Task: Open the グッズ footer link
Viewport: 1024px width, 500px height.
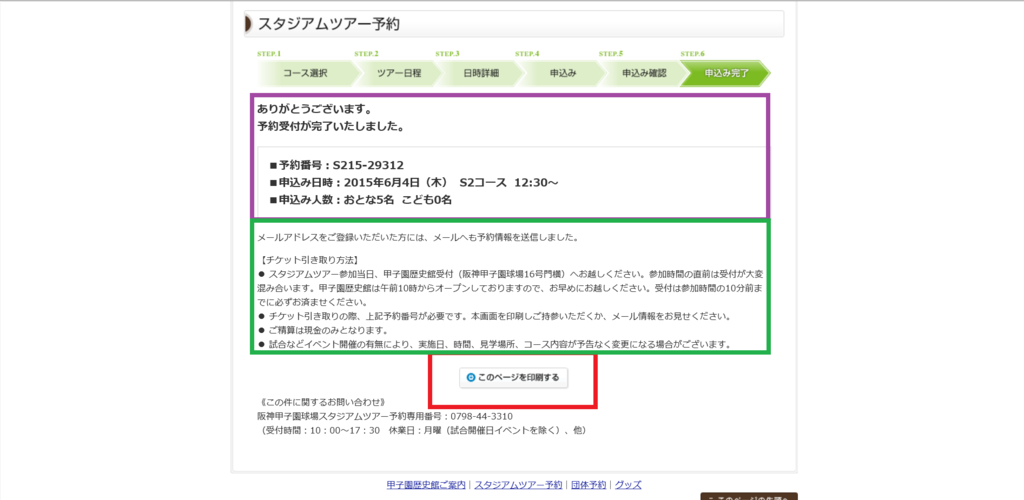Action: pyautogui.click(x=628, y=485)
